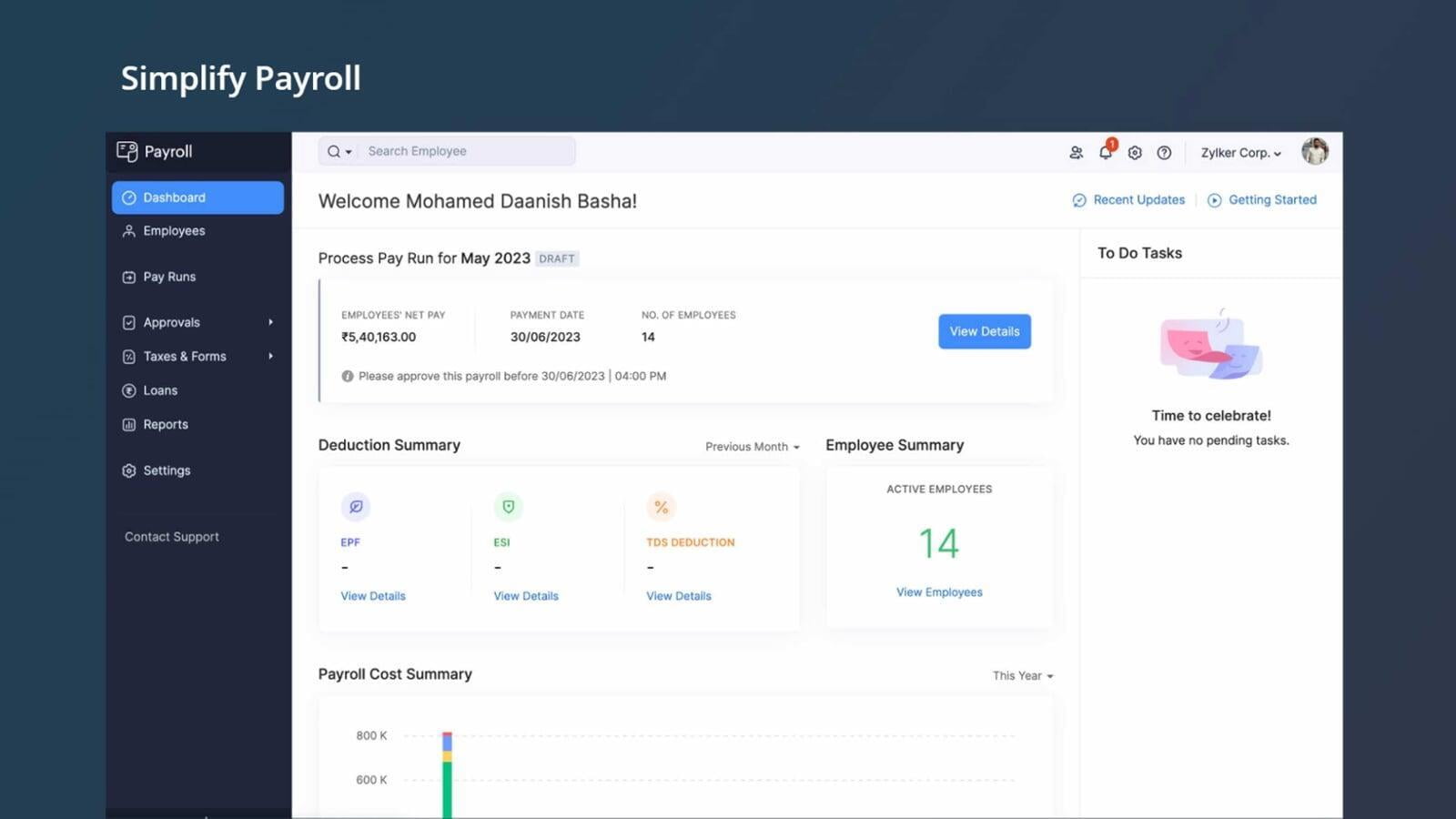Open the help question mark icon

tap(1164, 153)
